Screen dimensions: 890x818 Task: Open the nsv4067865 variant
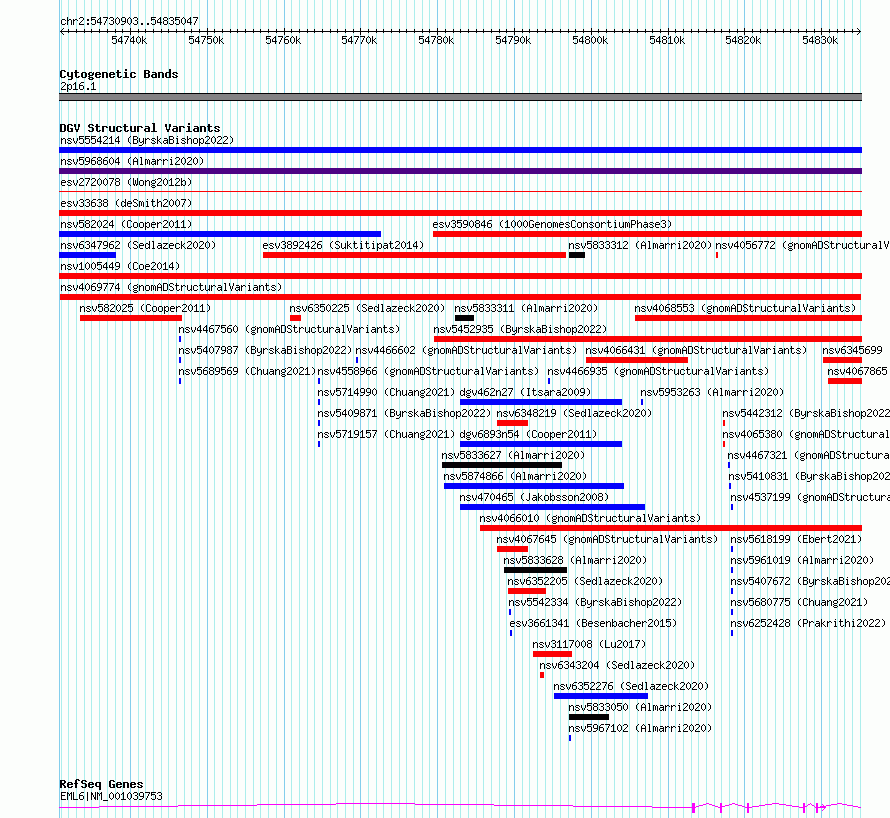click(x=857, y=371)
